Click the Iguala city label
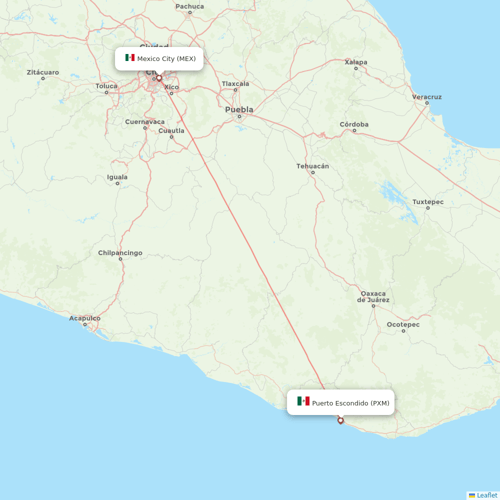Viewport: 500px width, 500px height. tap(117, 177)
